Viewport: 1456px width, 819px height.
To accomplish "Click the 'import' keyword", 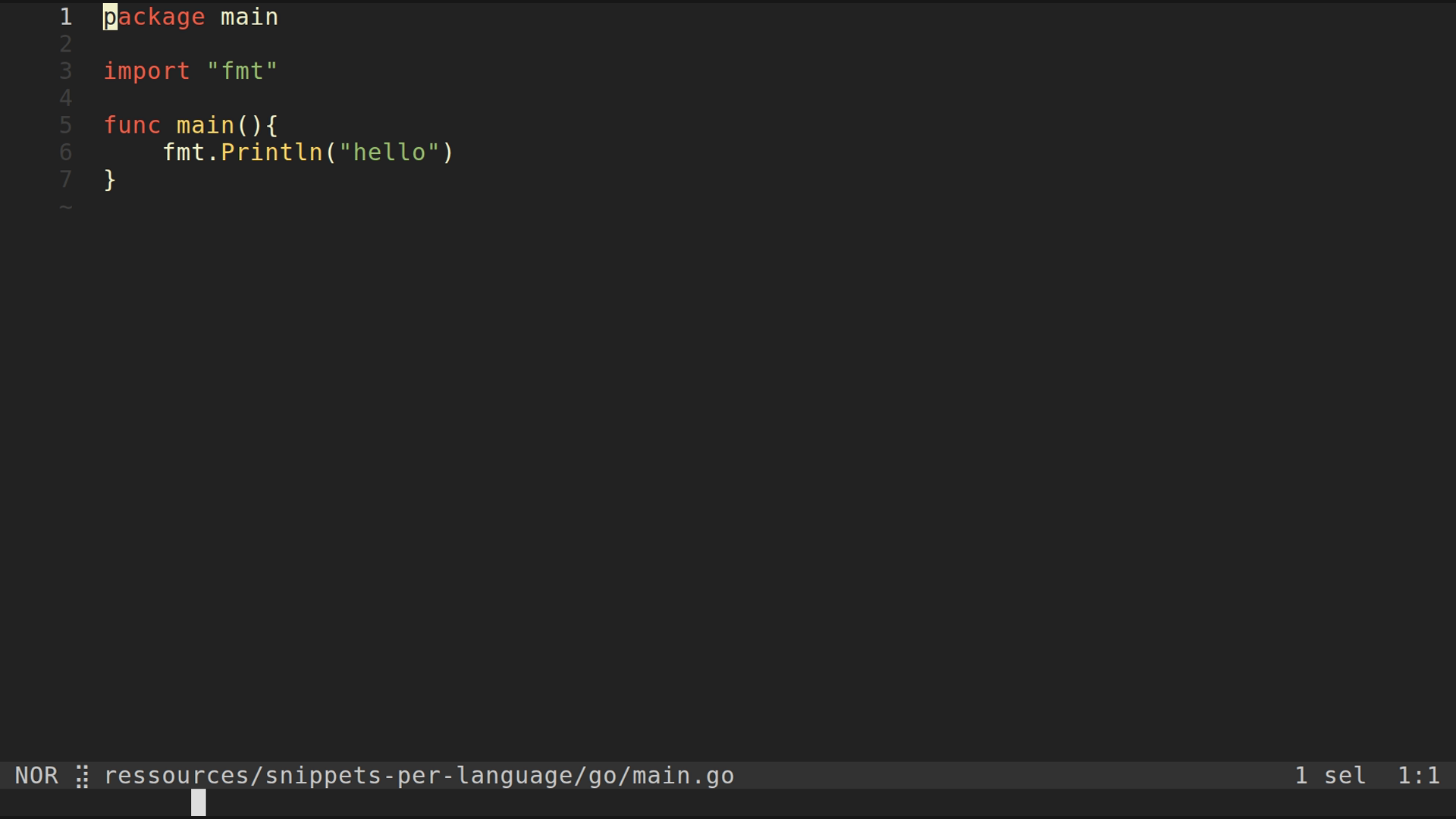I will (146, 71).
